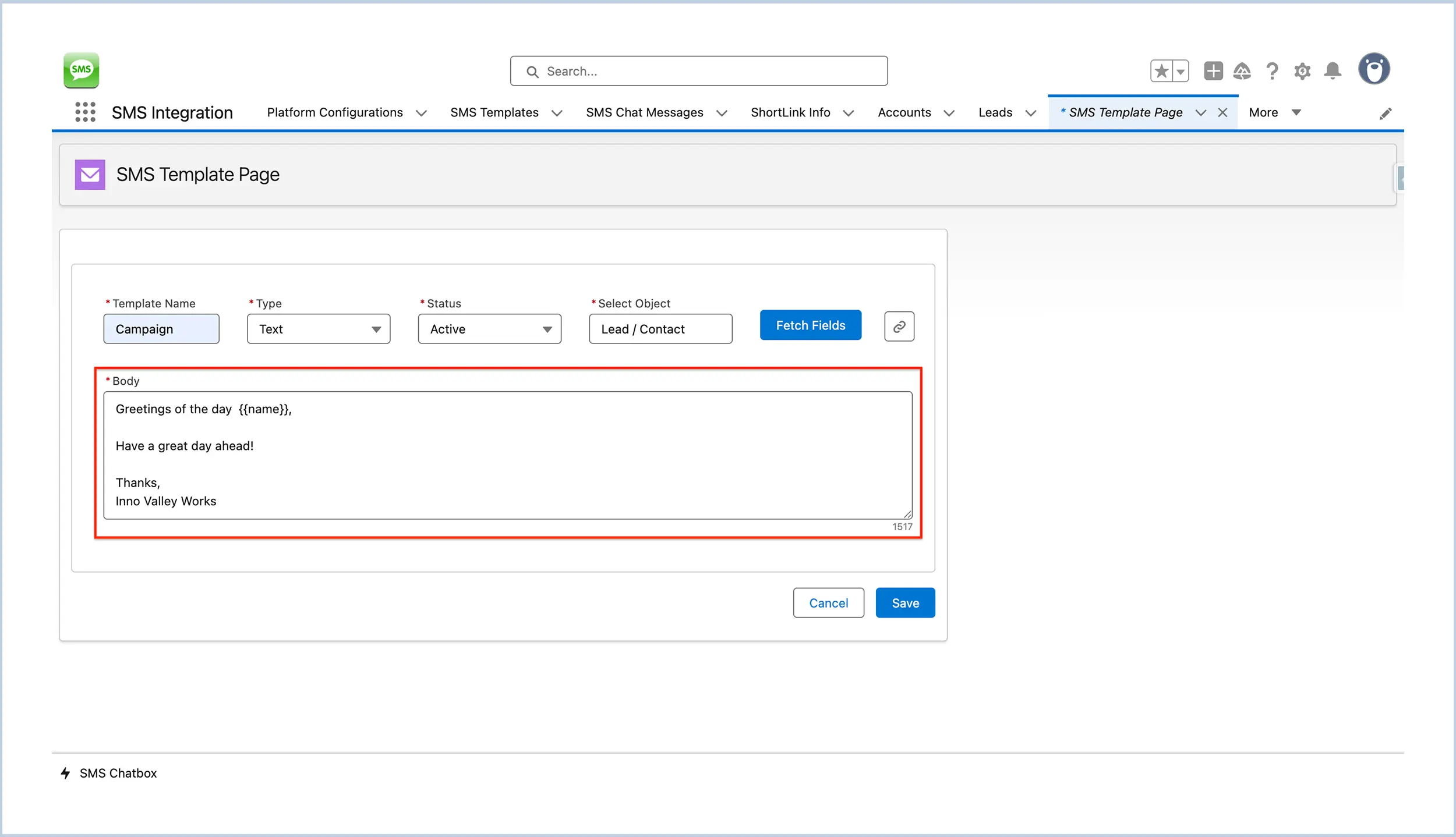Click the question mark Help icon

point(1273,70)
